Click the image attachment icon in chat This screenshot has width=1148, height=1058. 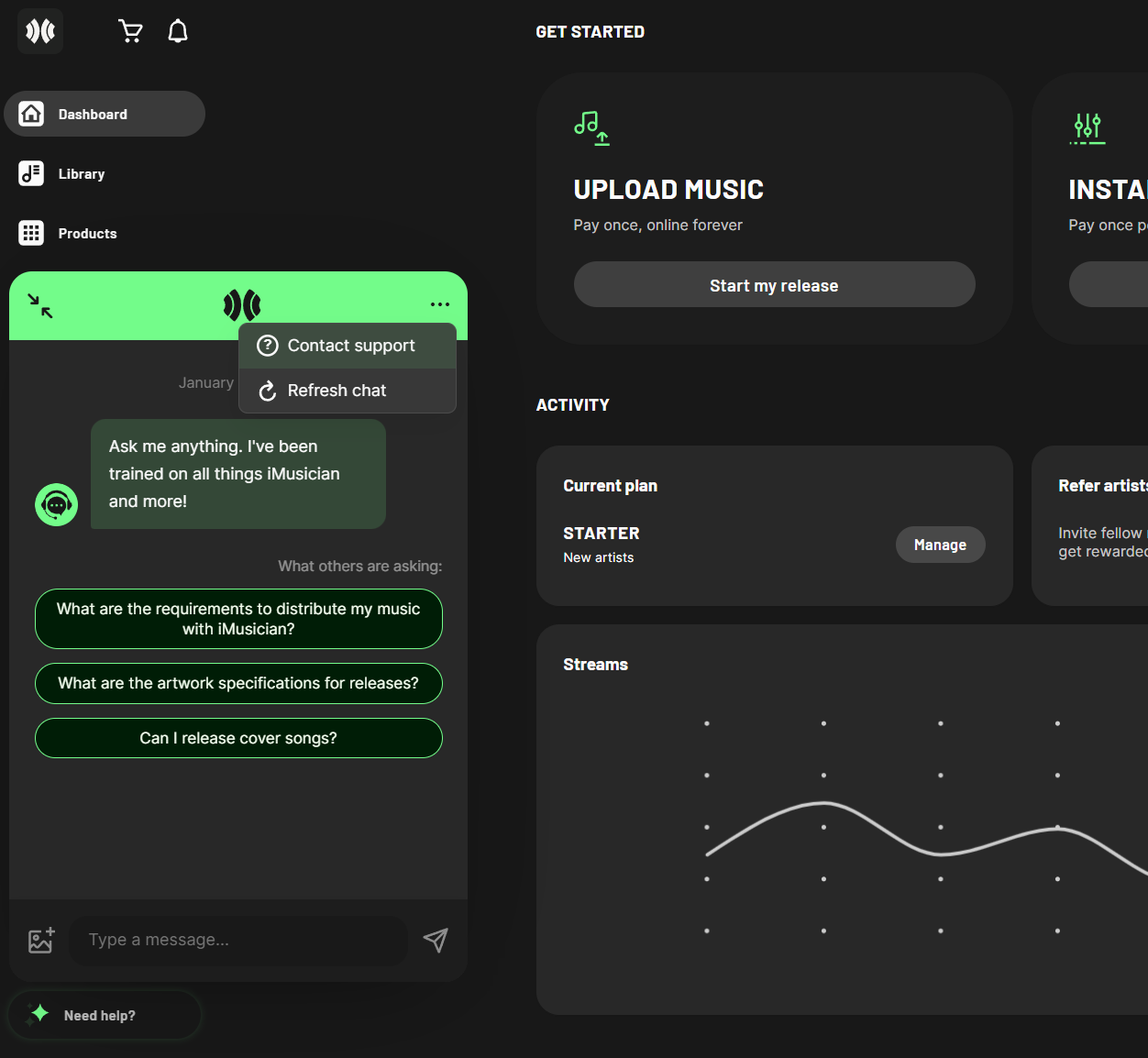41,940
